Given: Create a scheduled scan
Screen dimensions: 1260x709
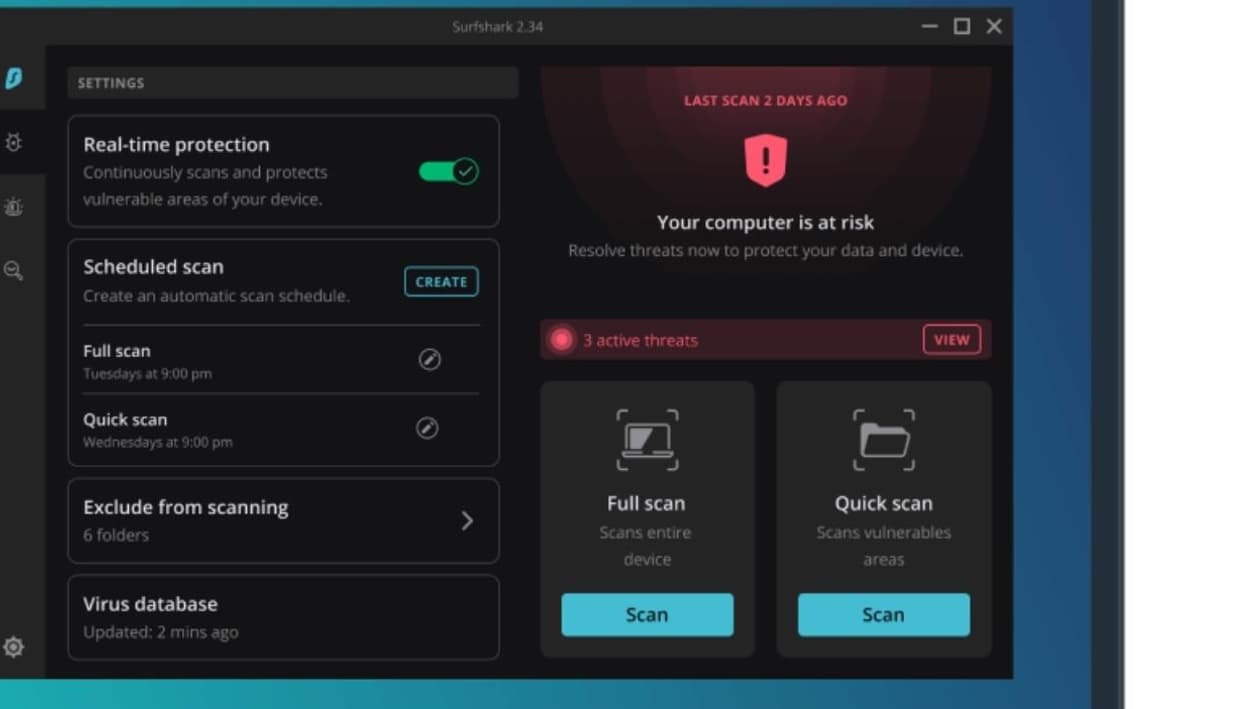Looking at the screenshot, I should tap(441, 282).
